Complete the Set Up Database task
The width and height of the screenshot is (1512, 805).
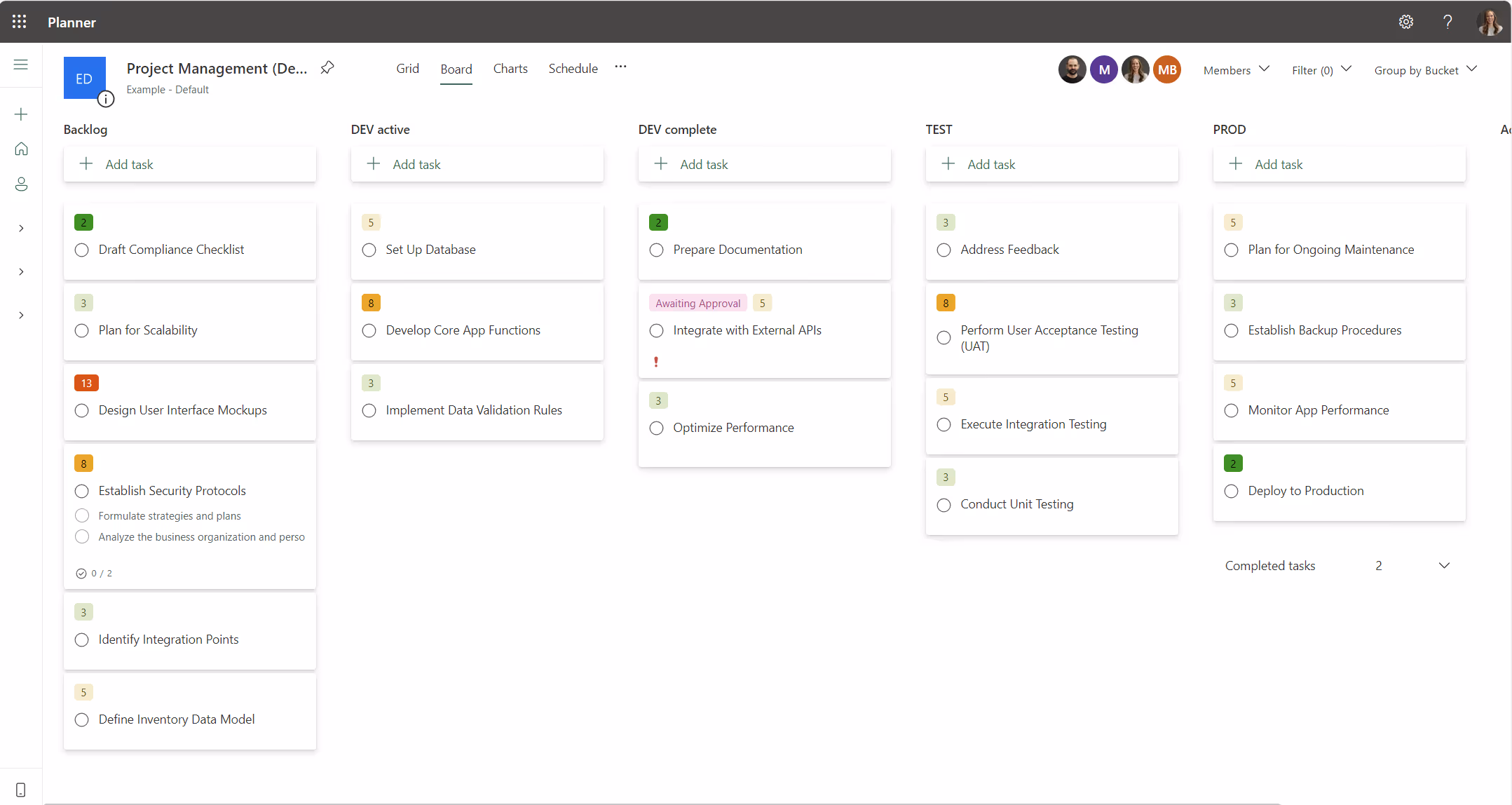coord(369,250)
